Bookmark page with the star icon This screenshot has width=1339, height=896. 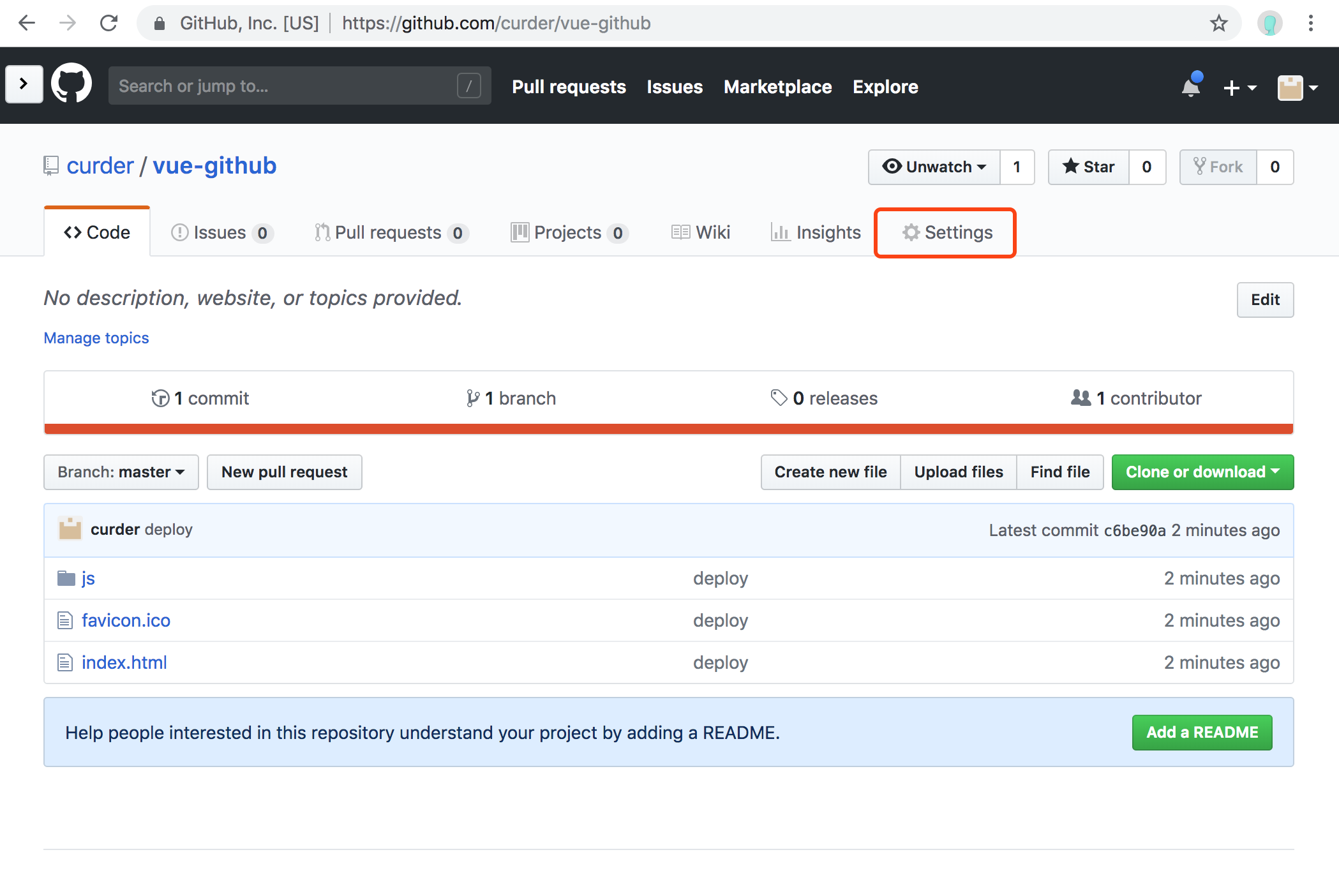tap(1218, 24)
